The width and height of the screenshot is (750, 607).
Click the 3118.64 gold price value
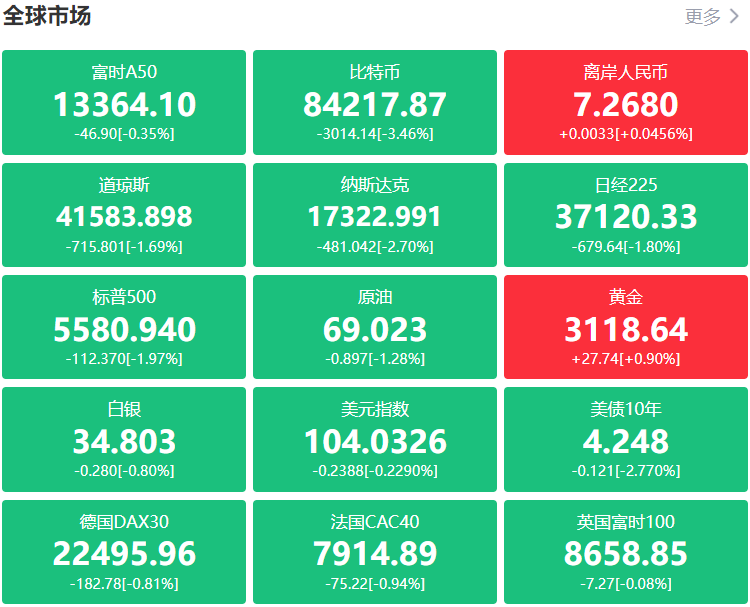(x=626, y=330)
